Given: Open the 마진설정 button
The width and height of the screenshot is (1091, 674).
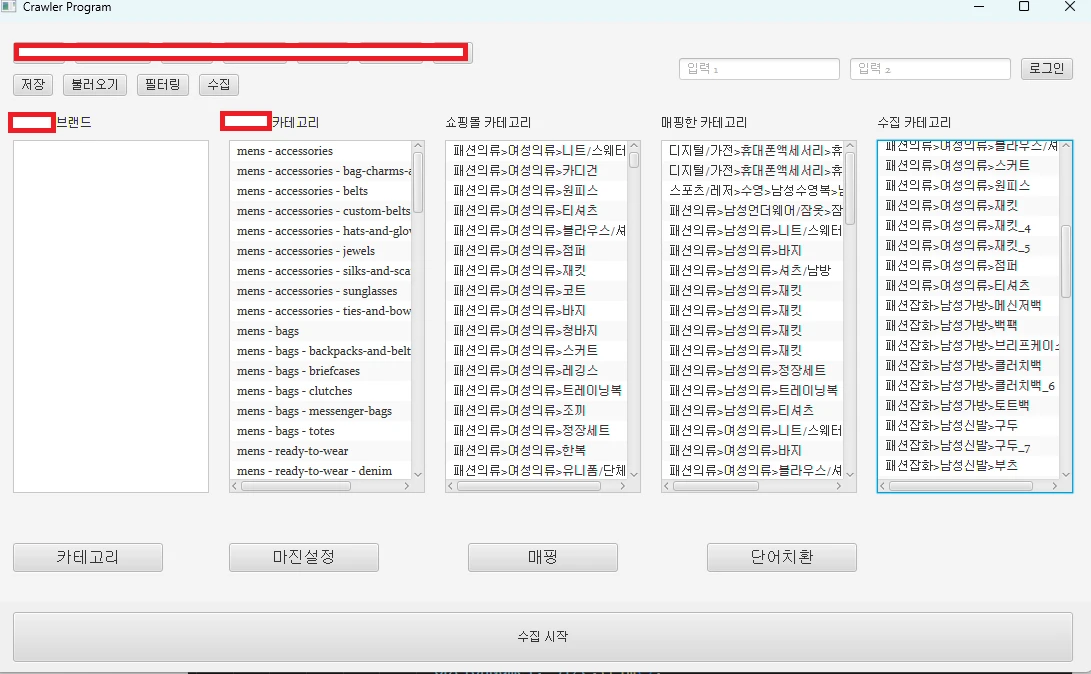Looking at the screenshot, I should tap(304, 557).
